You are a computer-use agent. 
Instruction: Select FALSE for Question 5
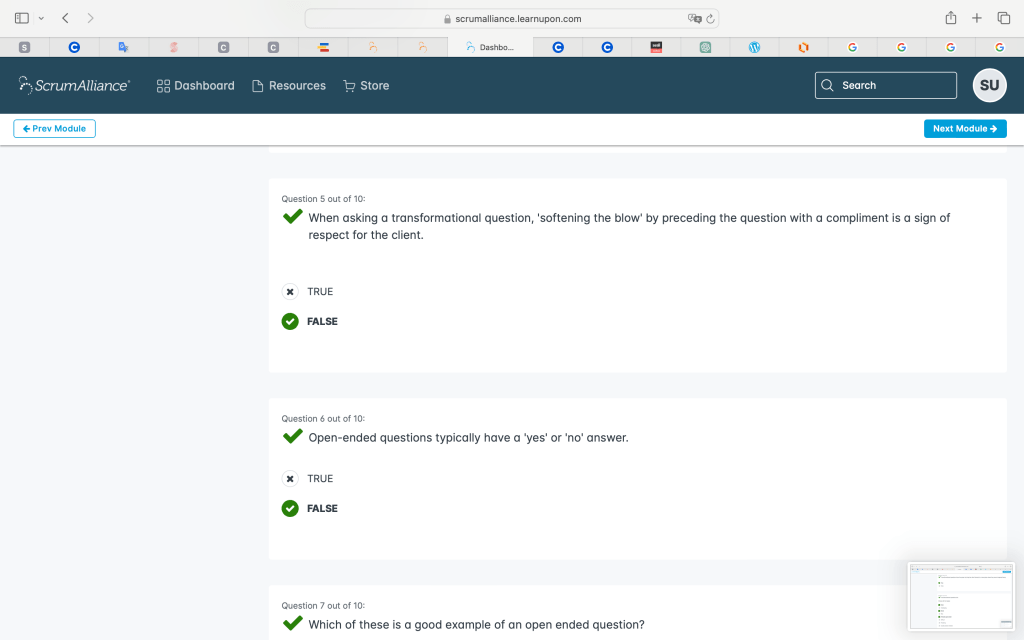click(290, 322)
